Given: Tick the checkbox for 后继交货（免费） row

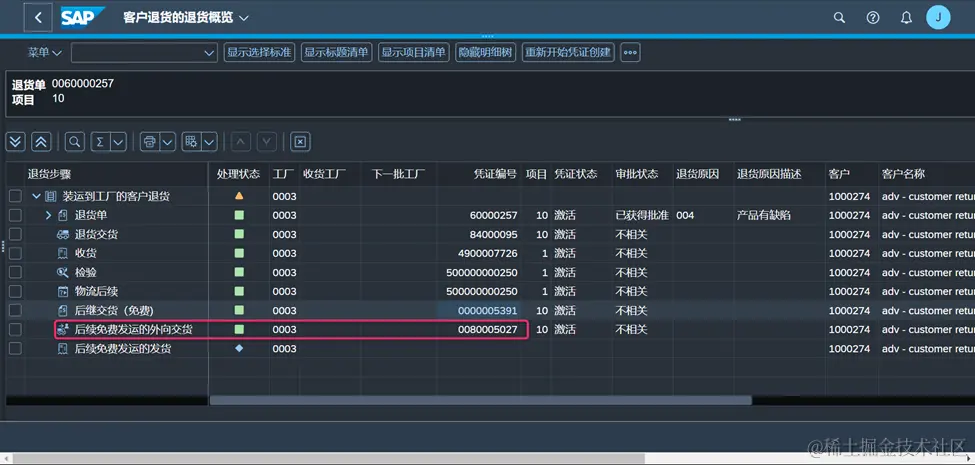Looking at the screenshot, I should tap(15, 310).
